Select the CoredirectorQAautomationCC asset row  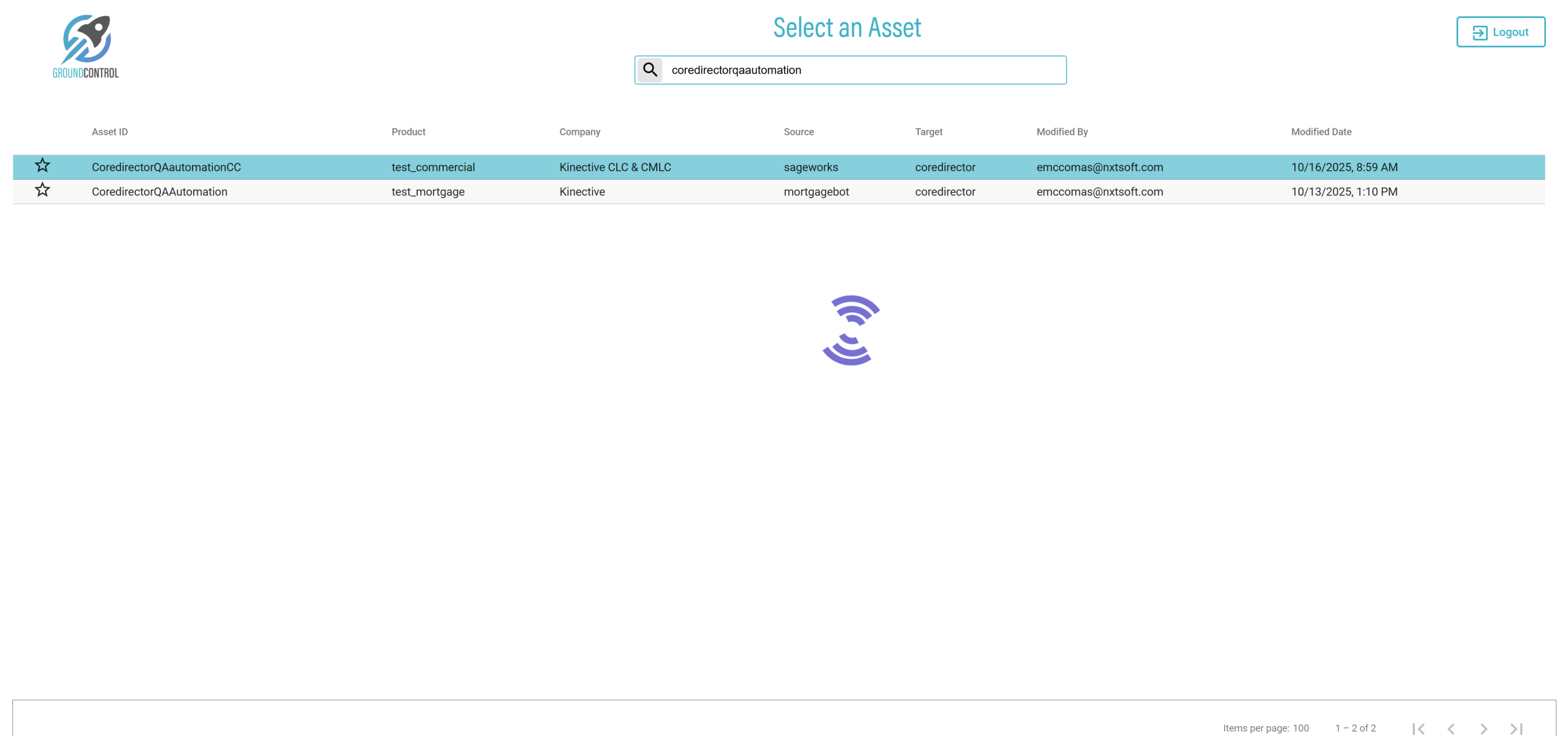coord(166,167)
